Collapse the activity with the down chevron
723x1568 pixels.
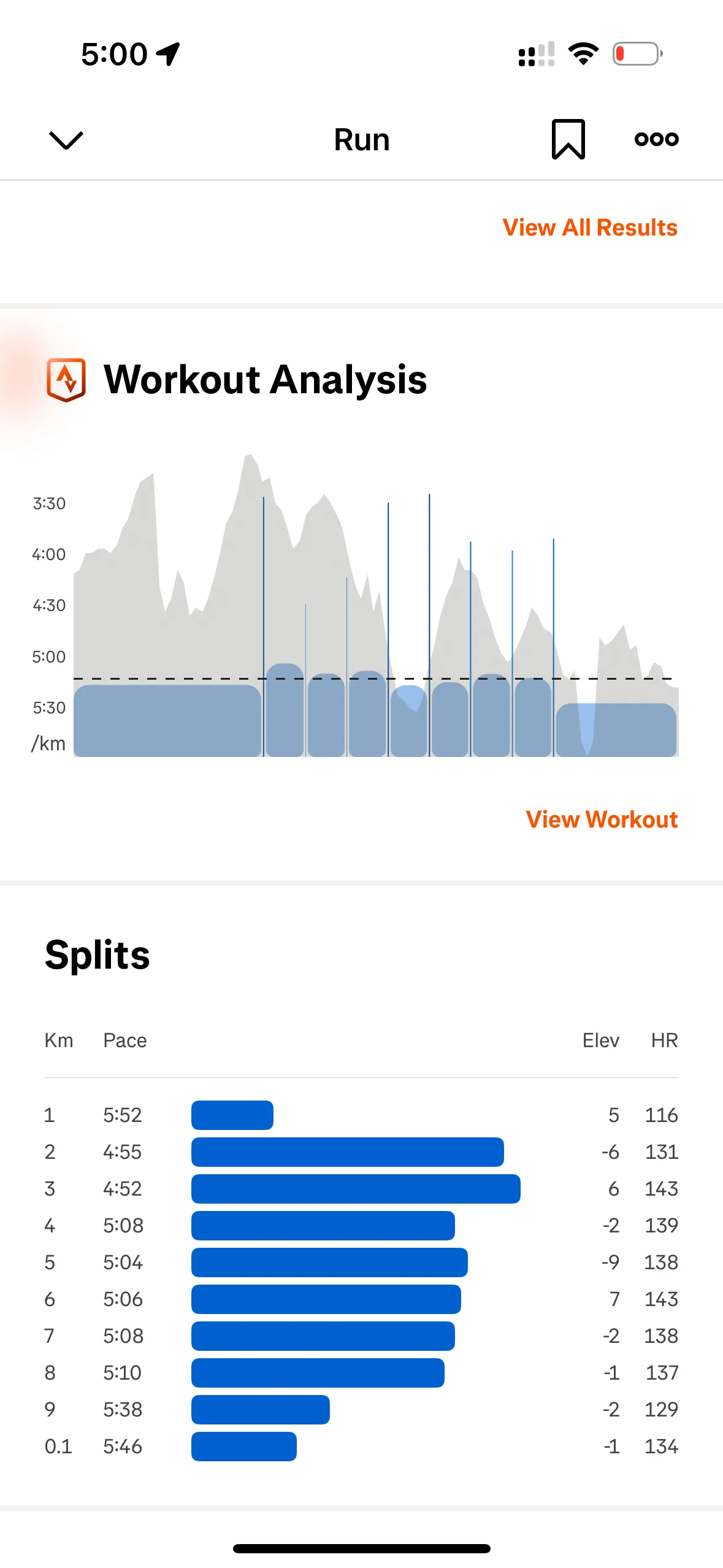[x=66, y=139]
